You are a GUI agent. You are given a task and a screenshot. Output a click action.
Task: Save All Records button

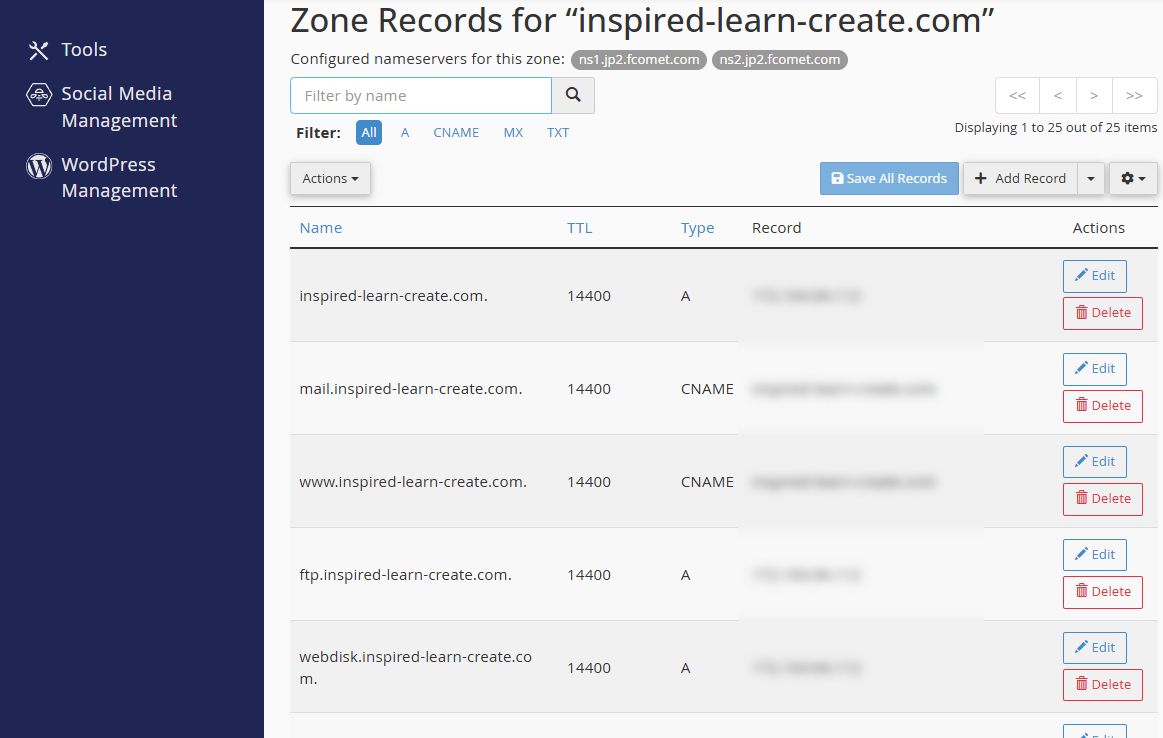coord(889,179)
